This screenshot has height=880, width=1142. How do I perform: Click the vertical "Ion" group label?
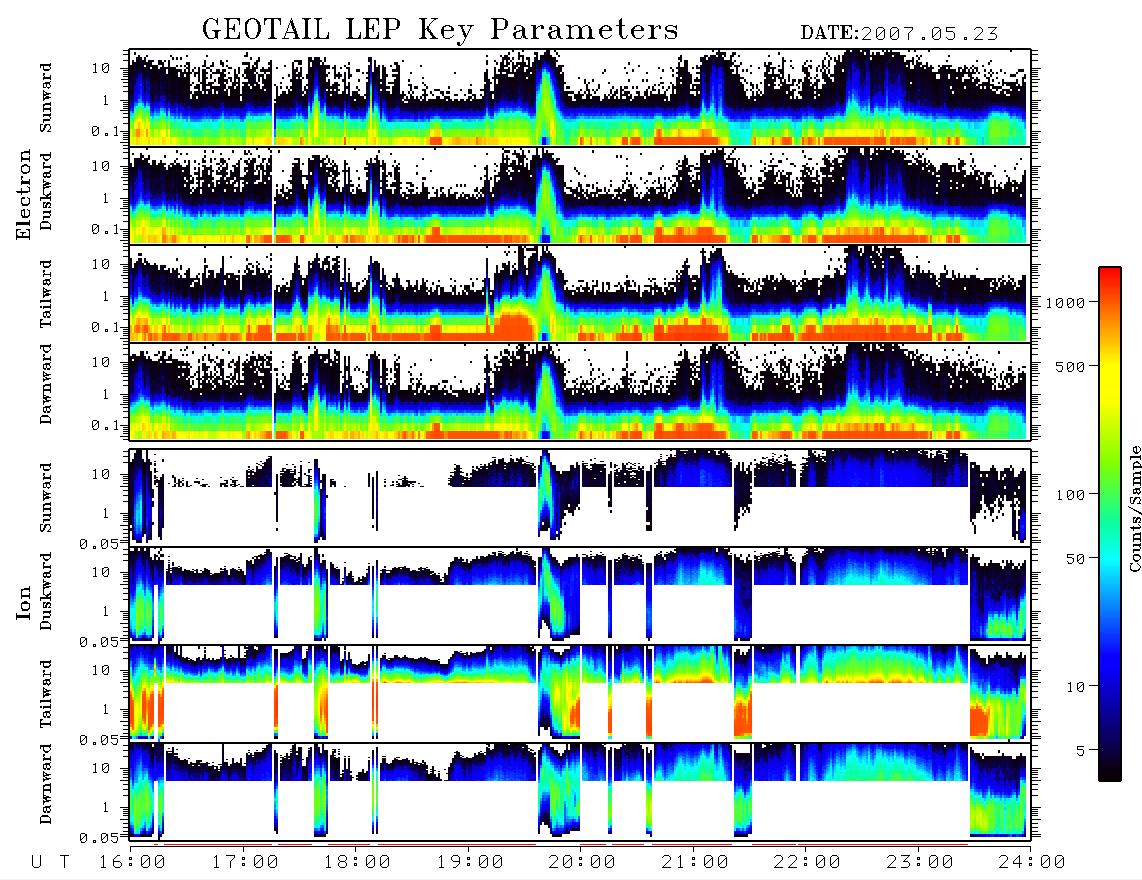coord(23,604)
